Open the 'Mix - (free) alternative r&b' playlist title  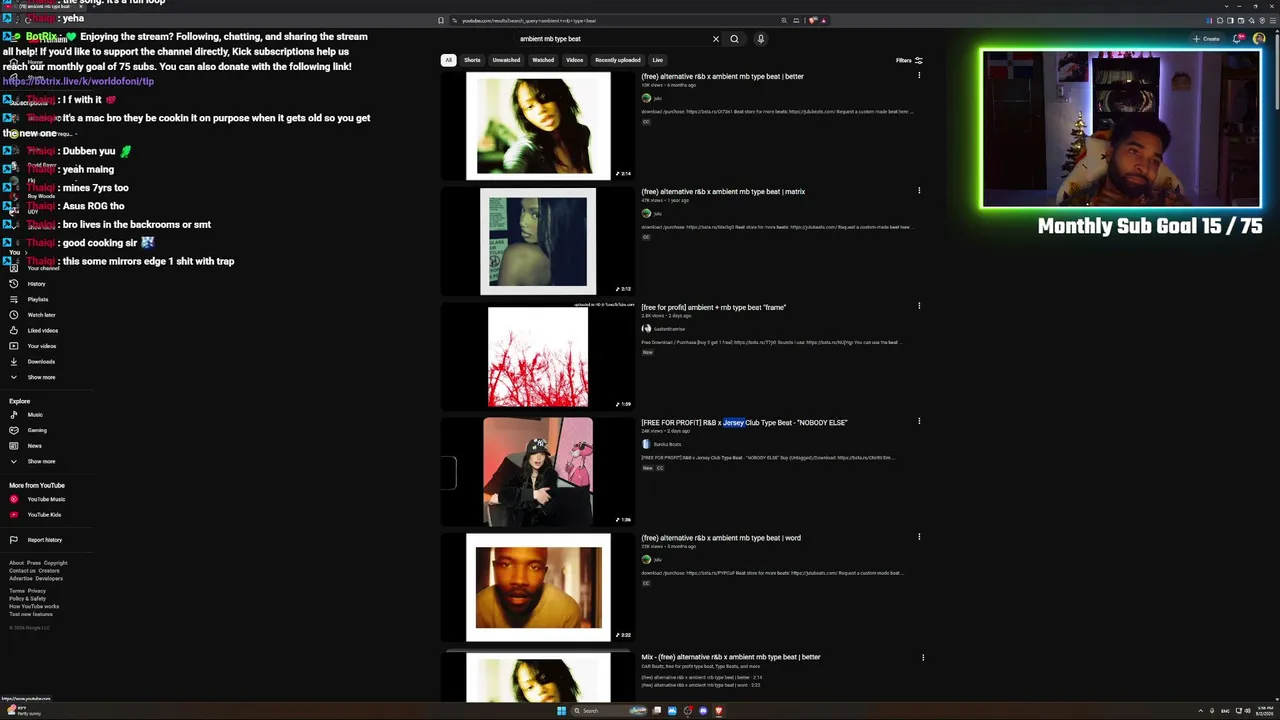tap(731, 657)
